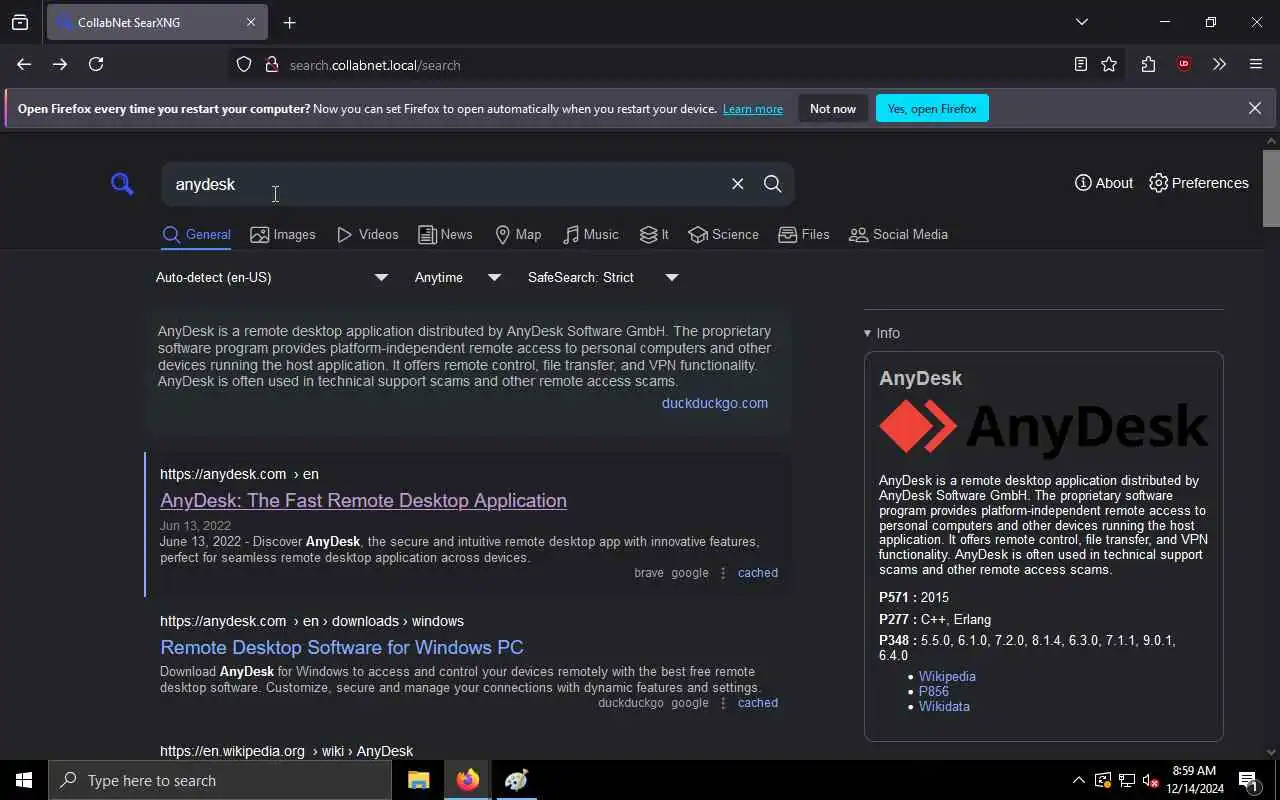1280x800 pixels.
Task: Open File Explorer from taskbar
Action: click(x=419, y=780)
